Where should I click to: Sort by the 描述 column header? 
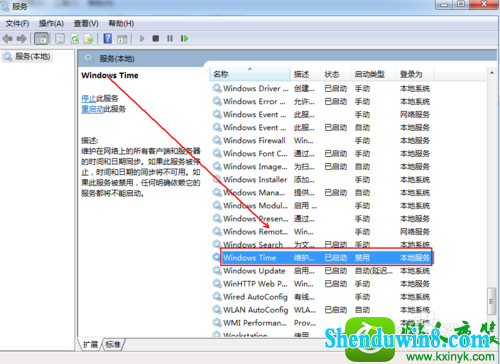click(305, 74)
